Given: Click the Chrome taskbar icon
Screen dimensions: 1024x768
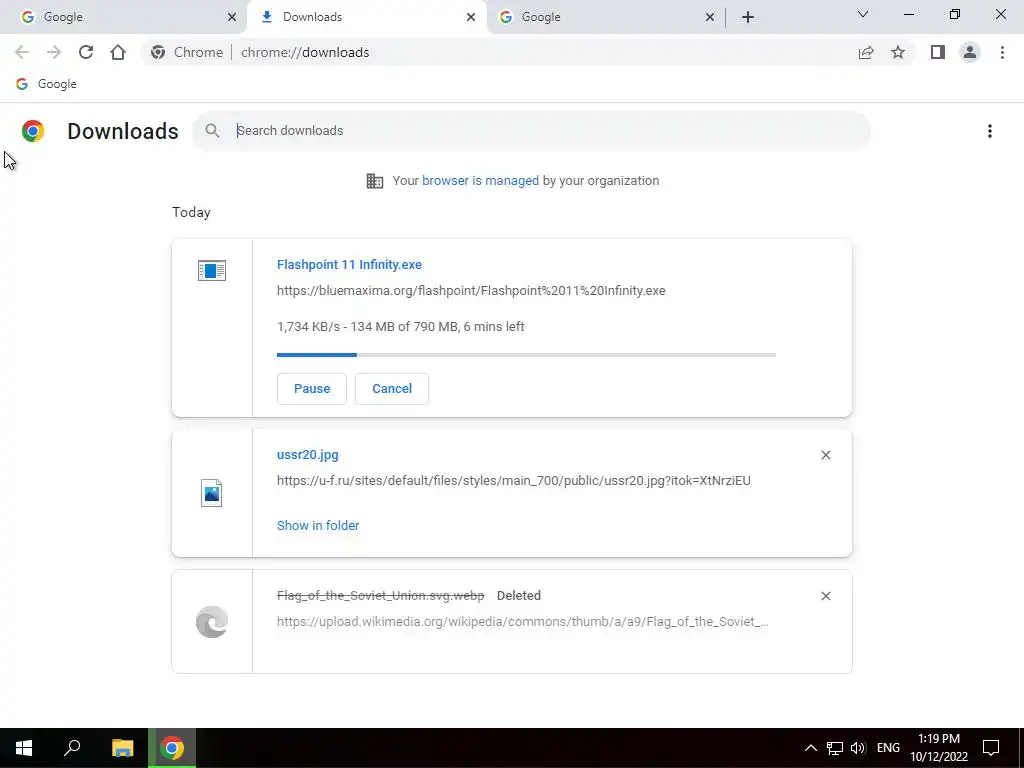Looking at the screenshot, I should tap(172, 748).
